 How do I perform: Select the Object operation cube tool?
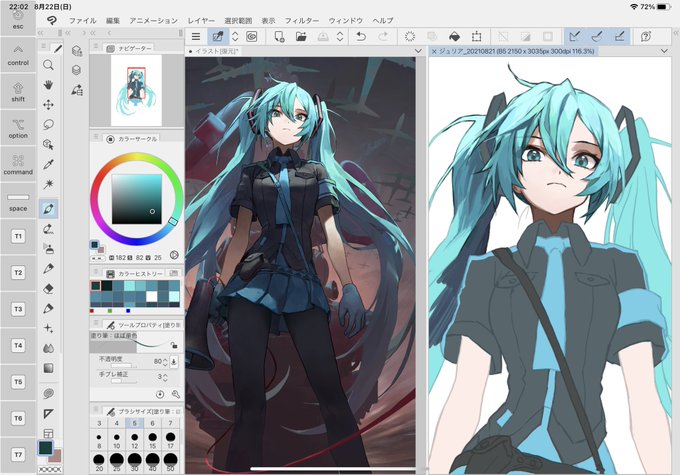coord(48,144)
